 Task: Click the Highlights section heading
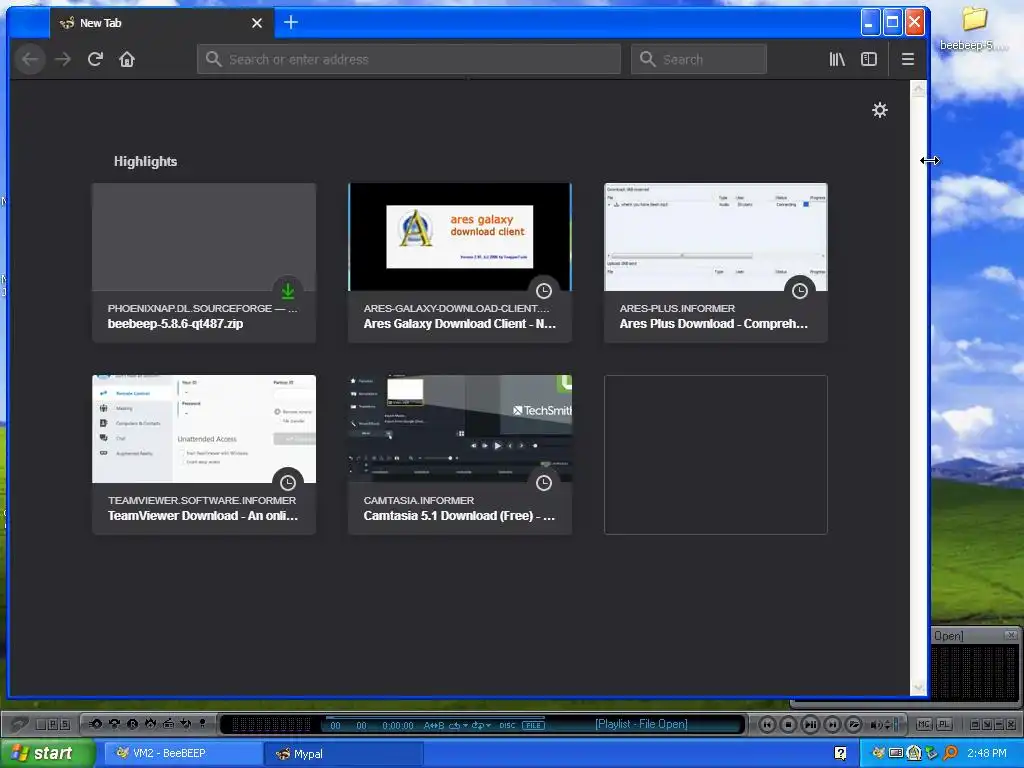[x=146, y=161]
